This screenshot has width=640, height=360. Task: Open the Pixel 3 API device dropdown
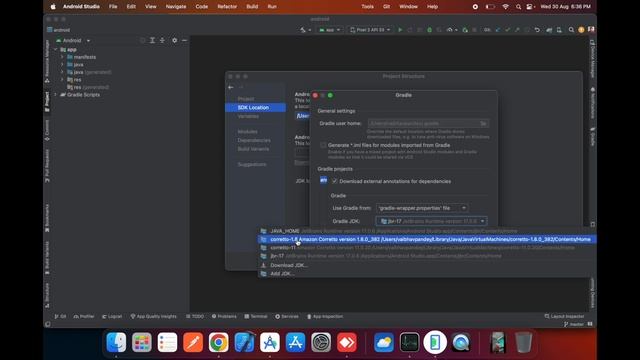coord(370,30)
